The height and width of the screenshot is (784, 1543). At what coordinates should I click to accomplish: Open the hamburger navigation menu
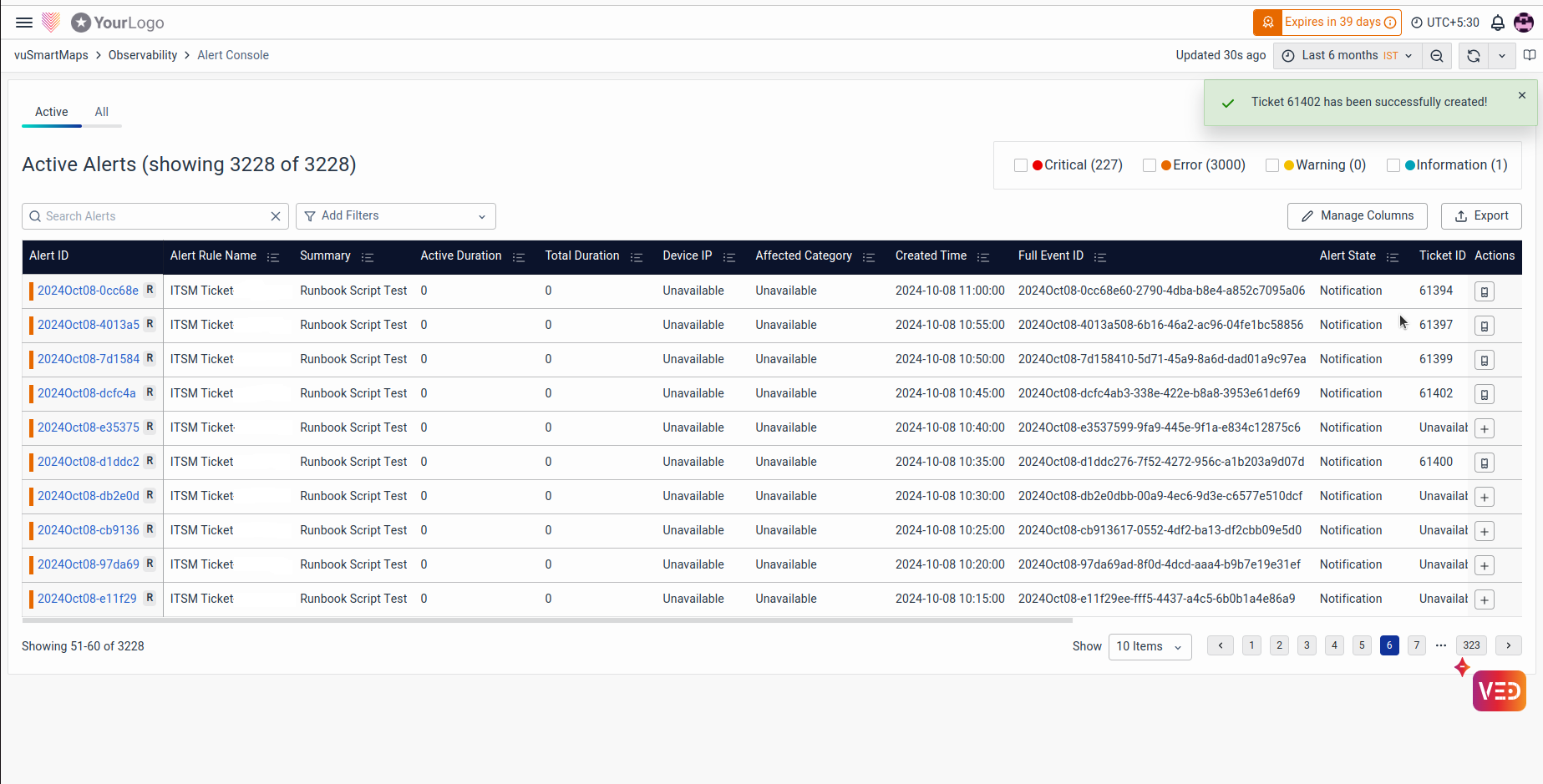click(x=24, y=23)
